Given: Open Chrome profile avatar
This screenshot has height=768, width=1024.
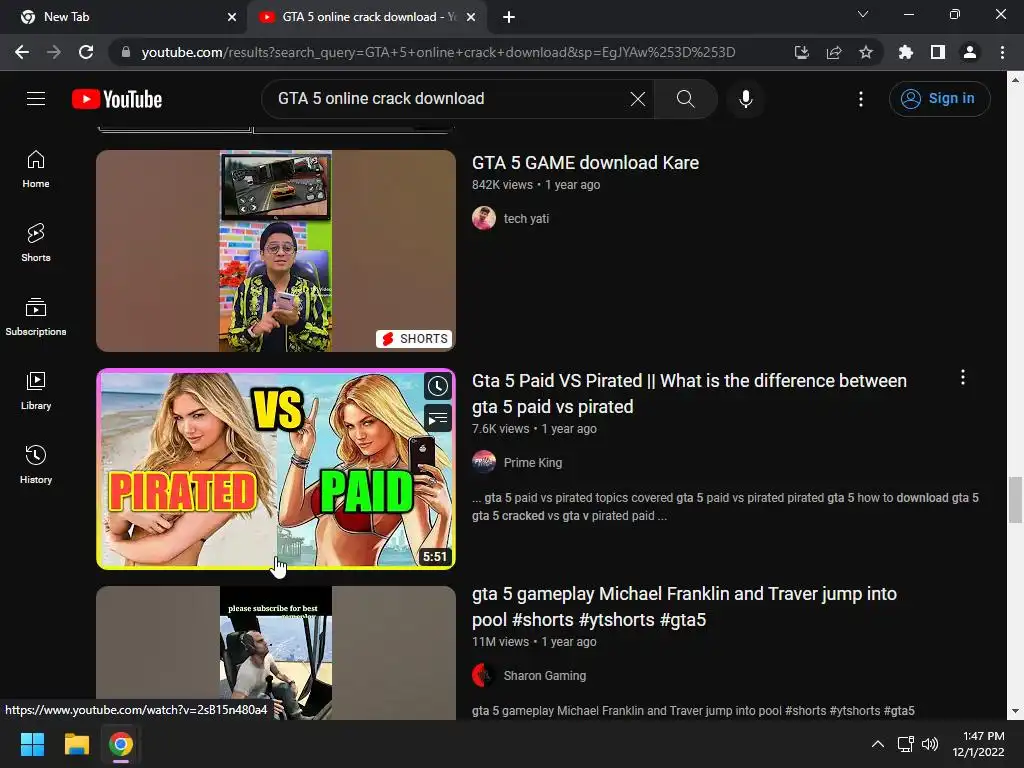Looking at the screenshot, I should coord(970,52).
